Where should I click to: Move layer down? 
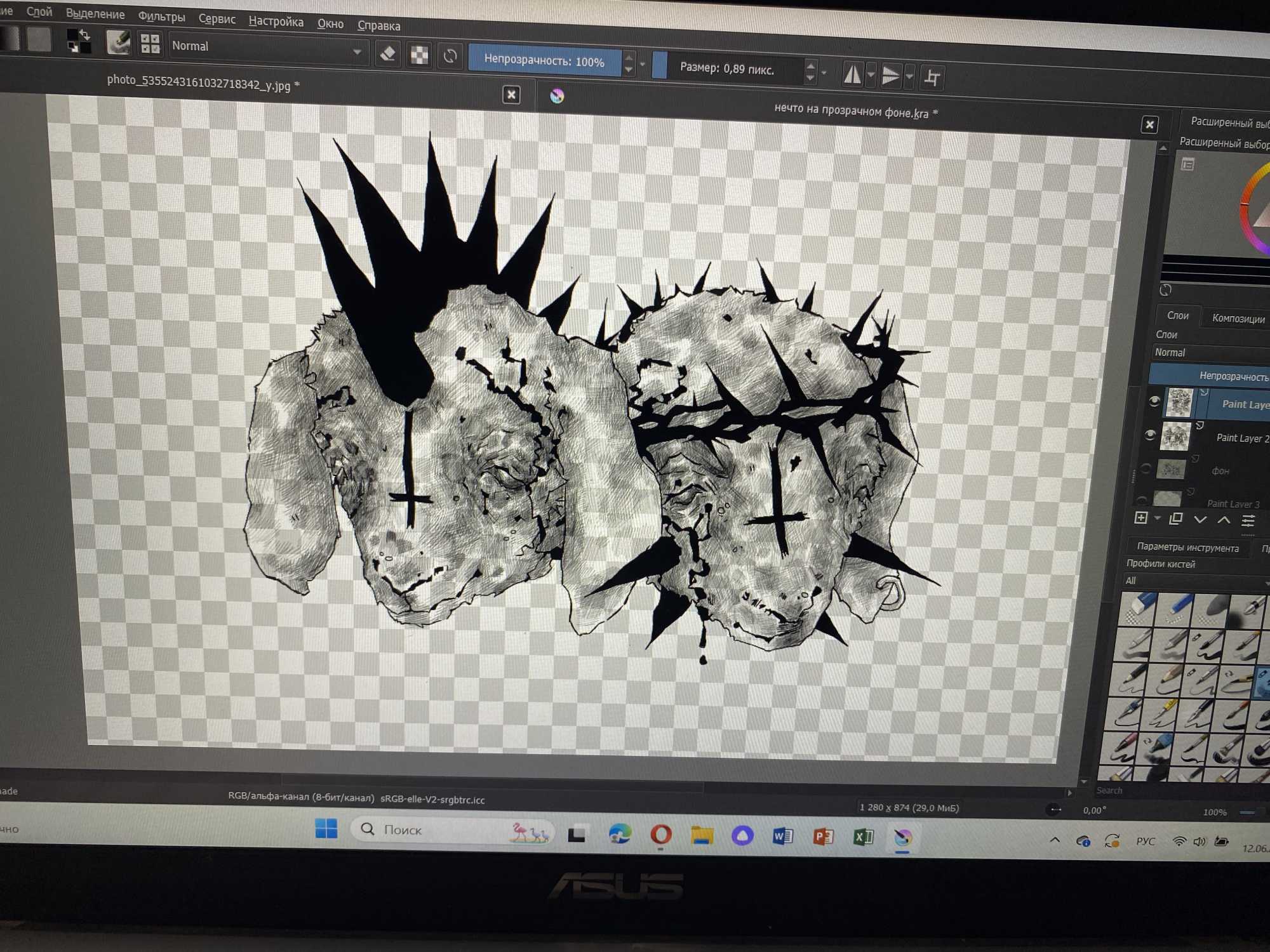click(x=1200, y=520)
